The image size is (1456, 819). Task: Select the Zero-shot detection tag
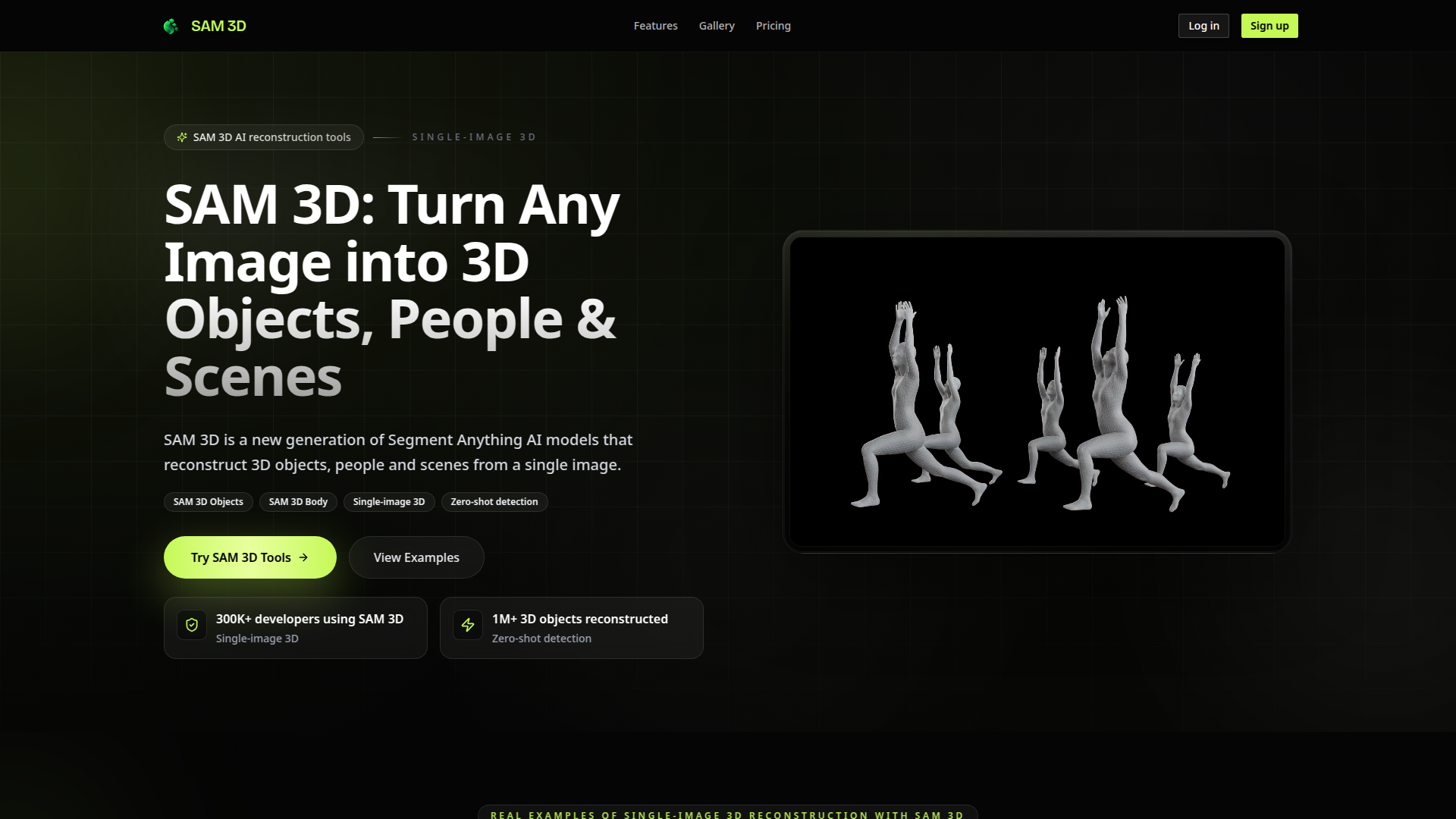pyautogui.click(x=494, y=502)
